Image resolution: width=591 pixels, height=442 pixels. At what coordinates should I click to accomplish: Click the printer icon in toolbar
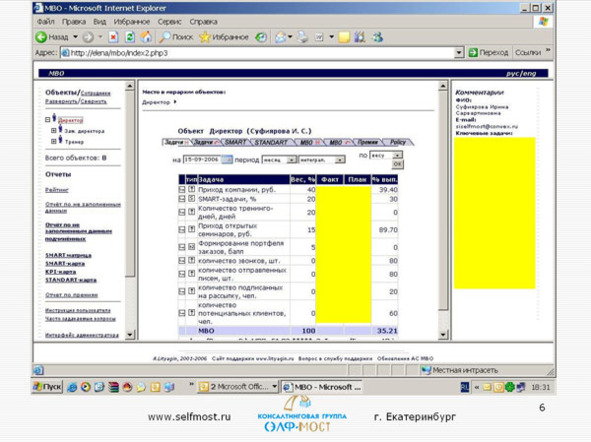pos(303,37)
